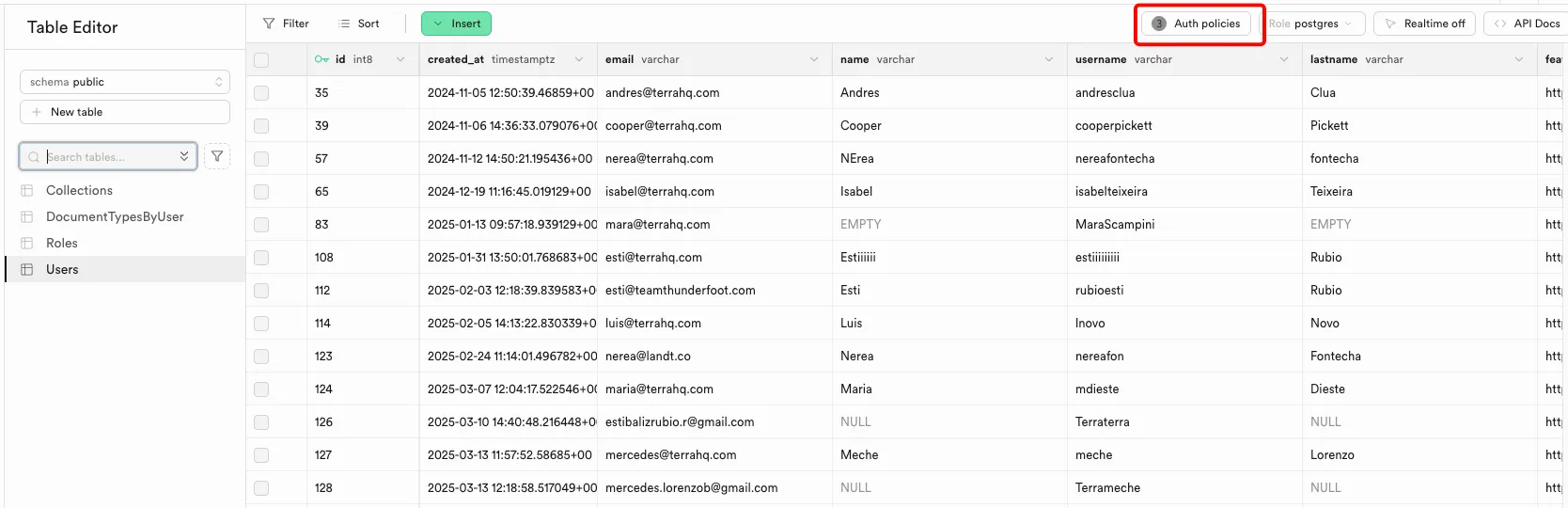This screenshot has width=1568, height=508.
Task: Open Auth policies
Action: point(1196,24)
